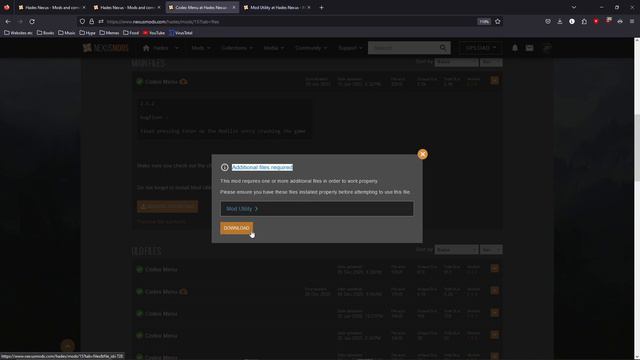Open the Food bookmarks folder

[131, 33]
